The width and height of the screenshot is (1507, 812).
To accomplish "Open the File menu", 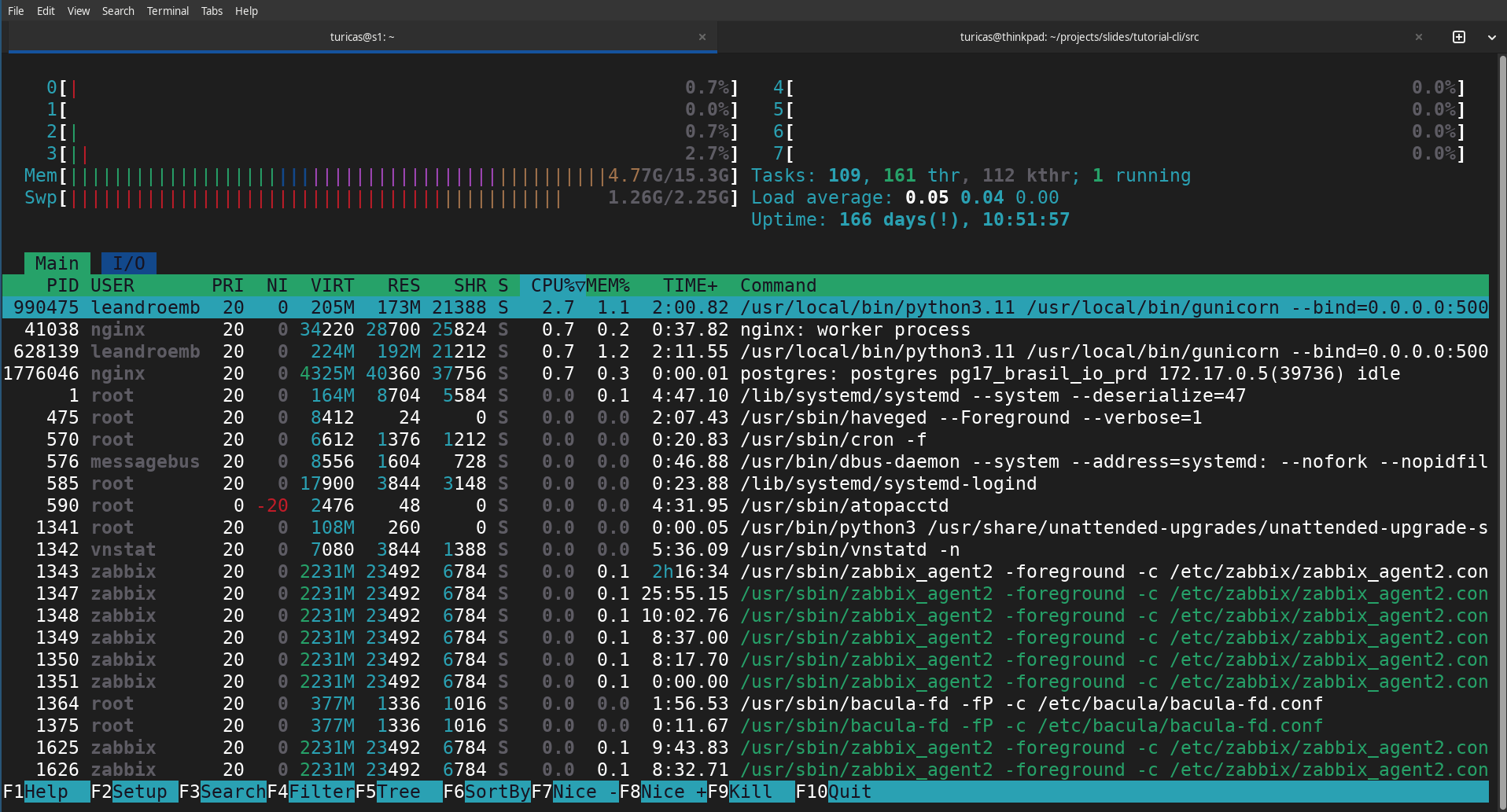I will point(15,10).
